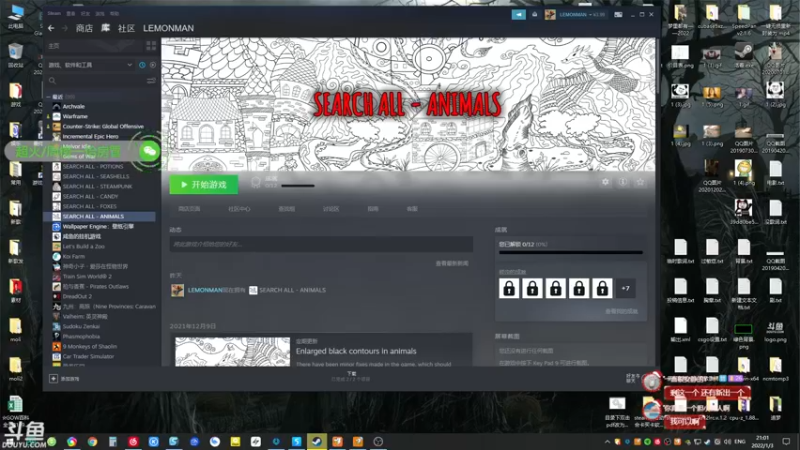Click the LEMONMAN avatar in activity feed
The width and height of the screenshot is (800, 450).
178,290
